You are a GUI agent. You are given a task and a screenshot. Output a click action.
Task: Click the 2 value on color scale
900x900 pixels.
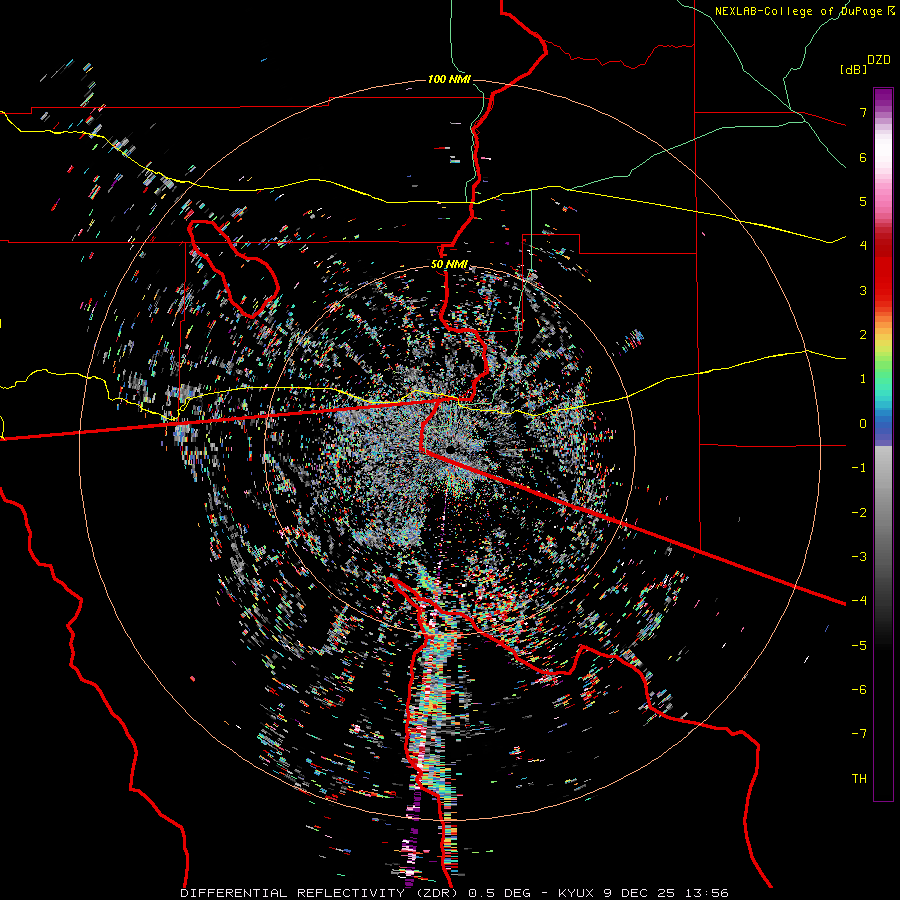(863, 335)
